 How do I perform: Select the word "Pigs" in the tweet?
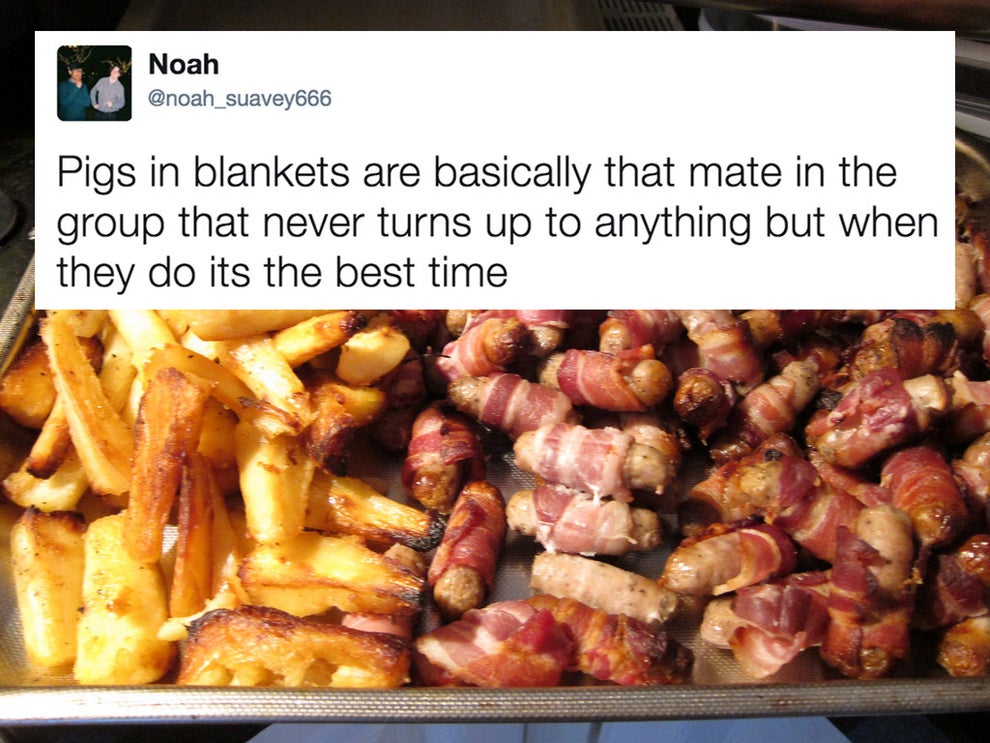pyautogui.click(x=97, y=174)
